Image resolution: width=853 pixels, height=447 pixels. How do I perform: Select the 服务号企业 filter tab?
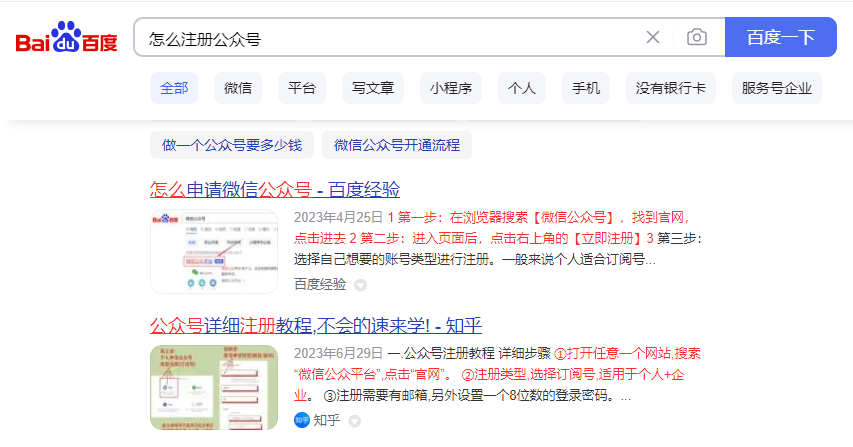[777, 88]
